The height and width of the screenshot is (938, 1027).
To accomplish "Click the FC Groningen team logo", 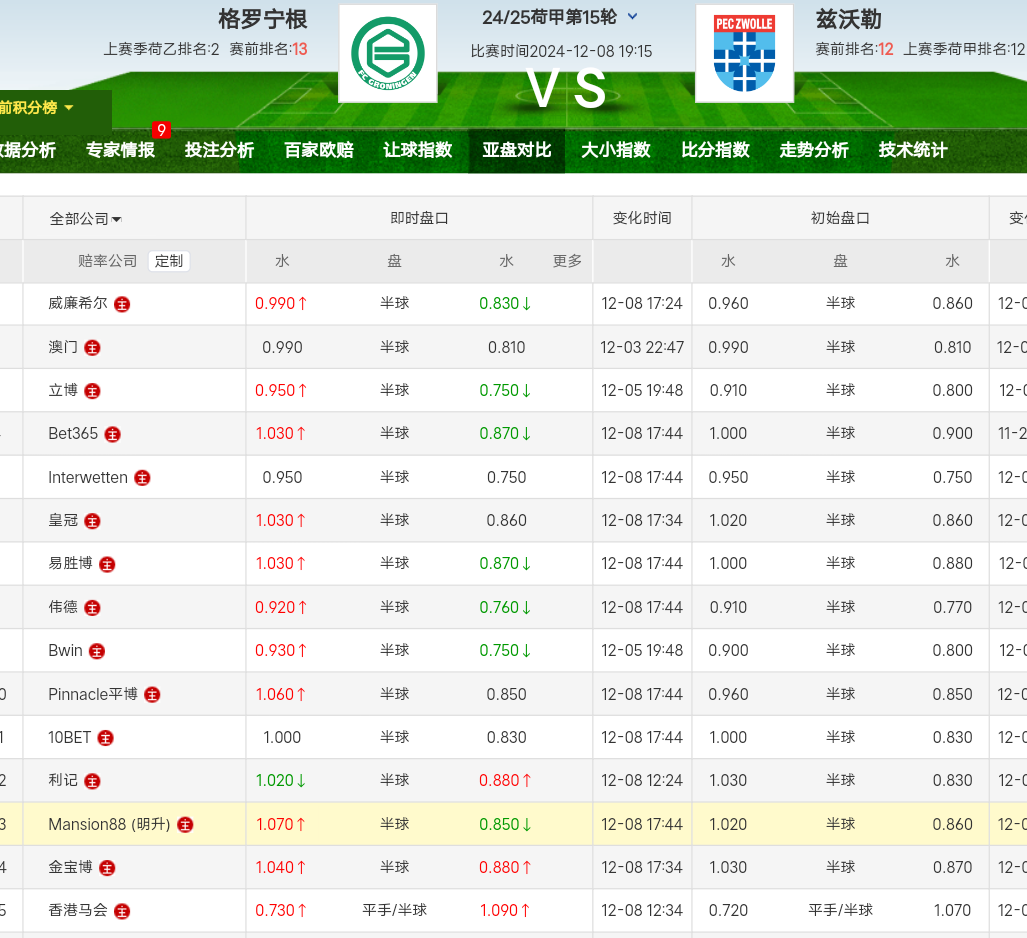I will [388, 54].
